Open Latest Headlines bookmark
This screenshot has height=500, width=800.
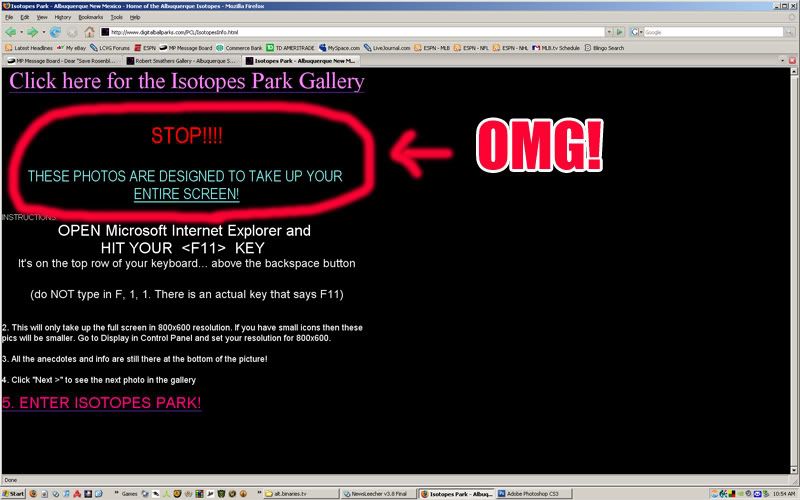click(x=29, y=48)
